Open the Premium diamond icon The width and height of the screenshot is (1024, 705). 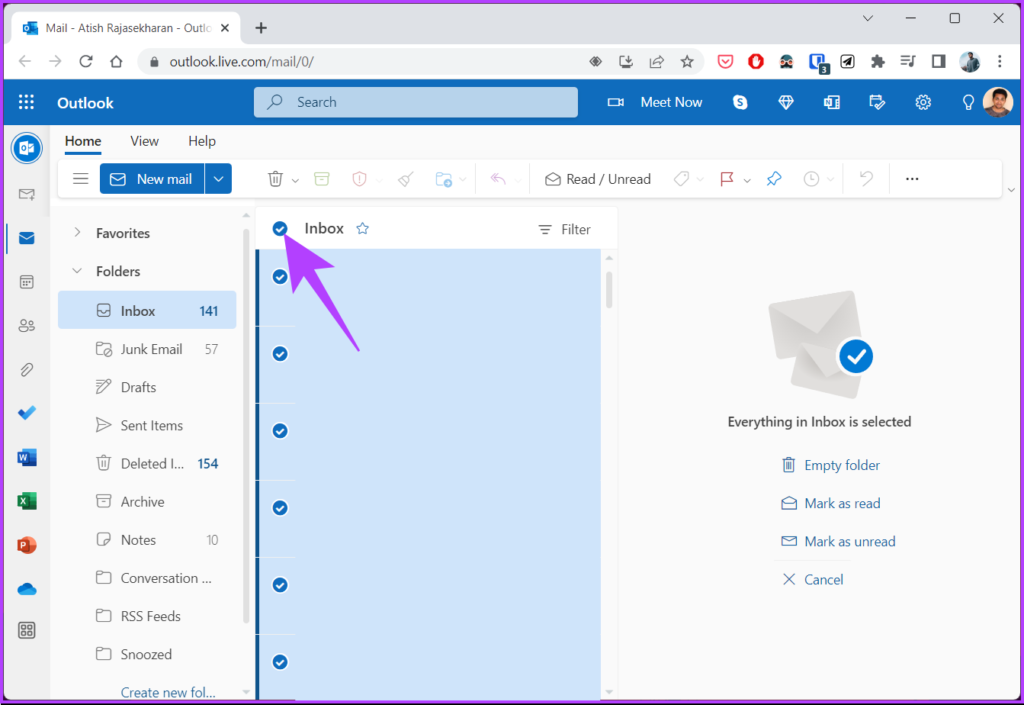click(x=786, y=102)
